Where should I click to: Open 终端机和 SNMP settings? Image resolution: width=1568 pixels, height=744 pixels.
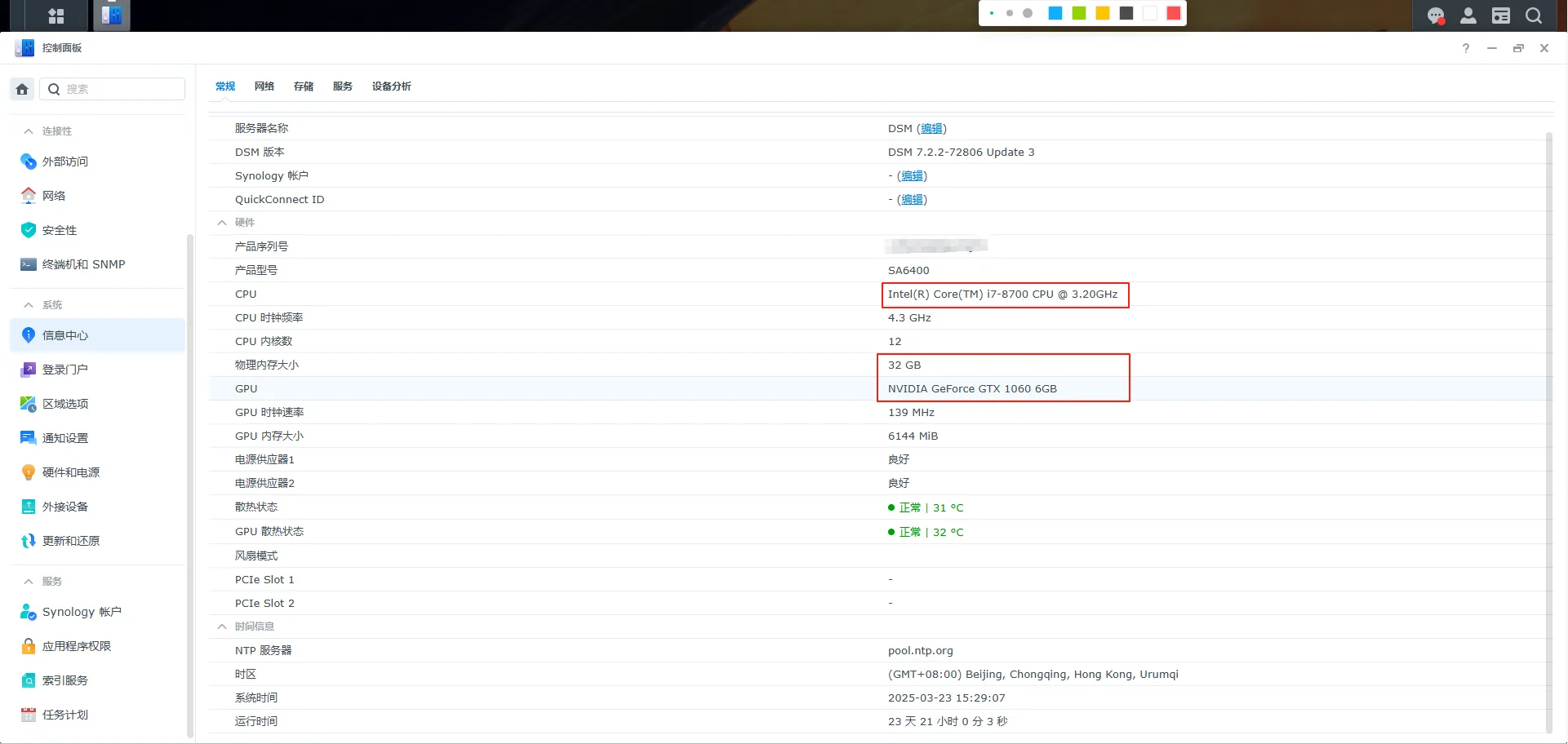[98, 264]
